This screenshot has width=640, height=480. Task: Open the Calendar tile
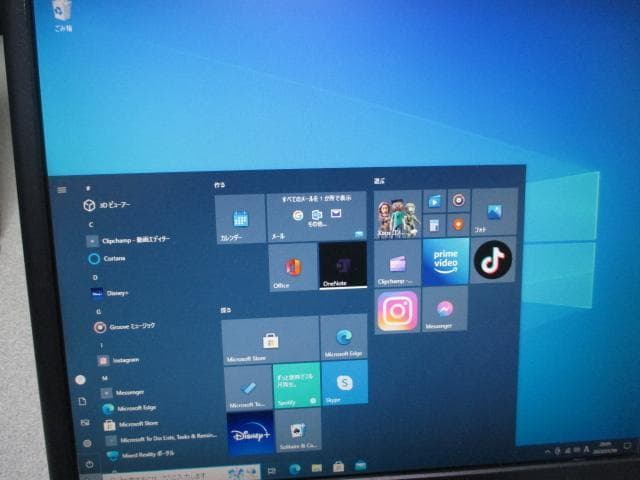coord(240,220)
